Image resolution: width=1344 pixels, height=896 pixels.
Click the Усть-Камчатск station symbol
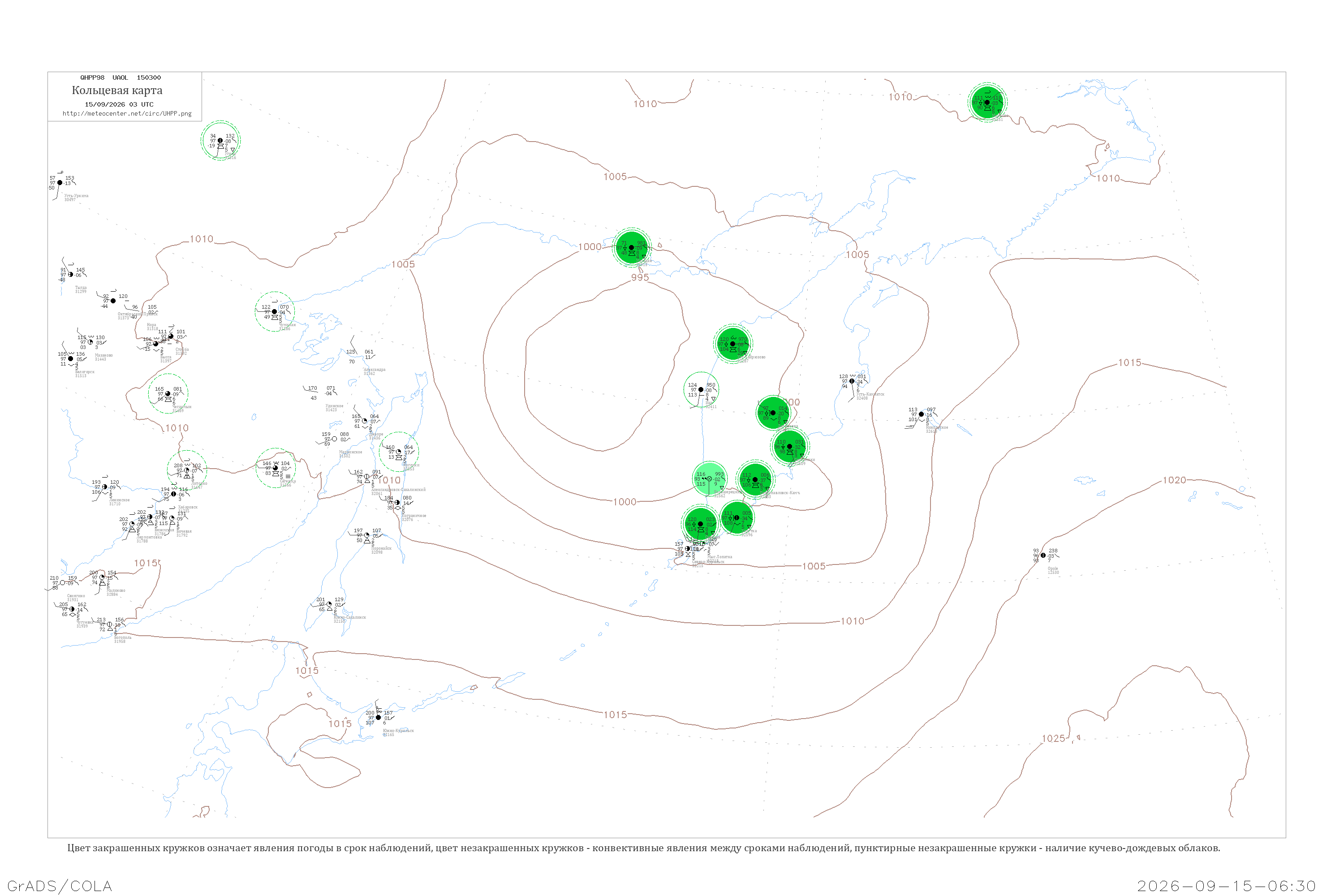click(x=852, y=381)
